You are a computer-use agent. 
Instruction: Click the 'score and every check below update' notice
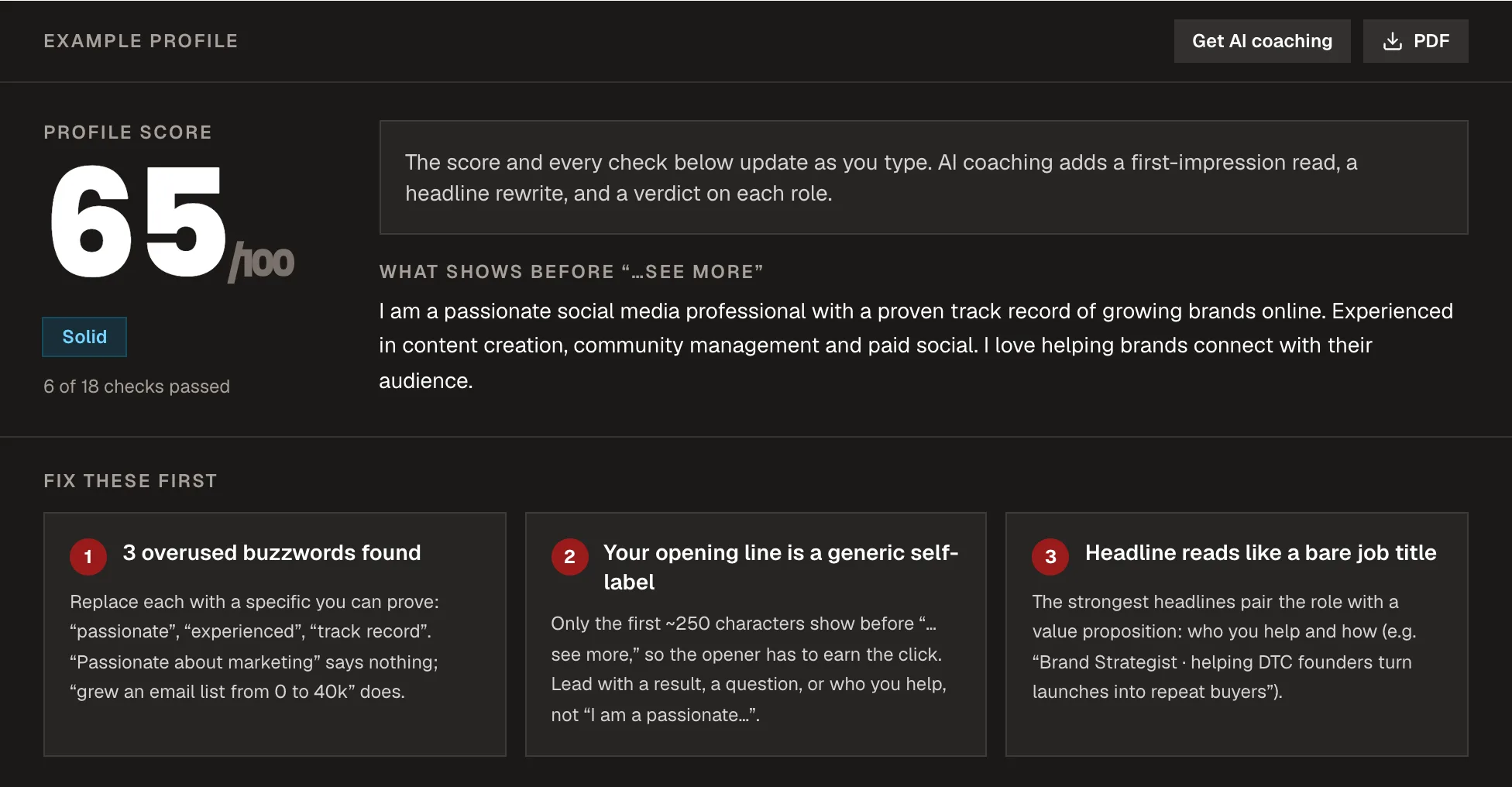pos(923,177)
